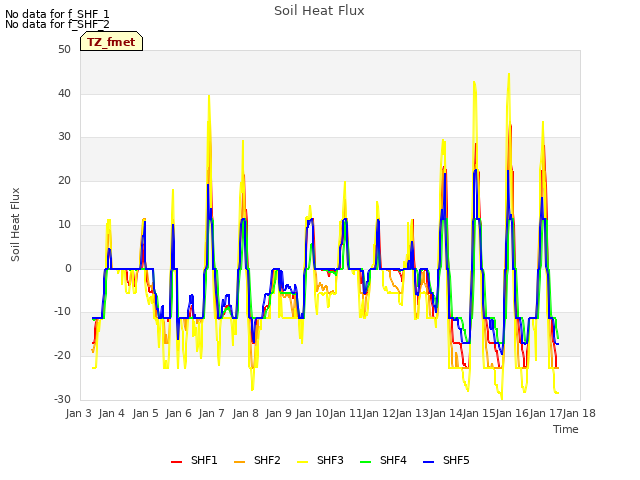Viewport: 640px width, 480px height.
Task: Click the y-axis tick label 20
Action: coord(64,180)
